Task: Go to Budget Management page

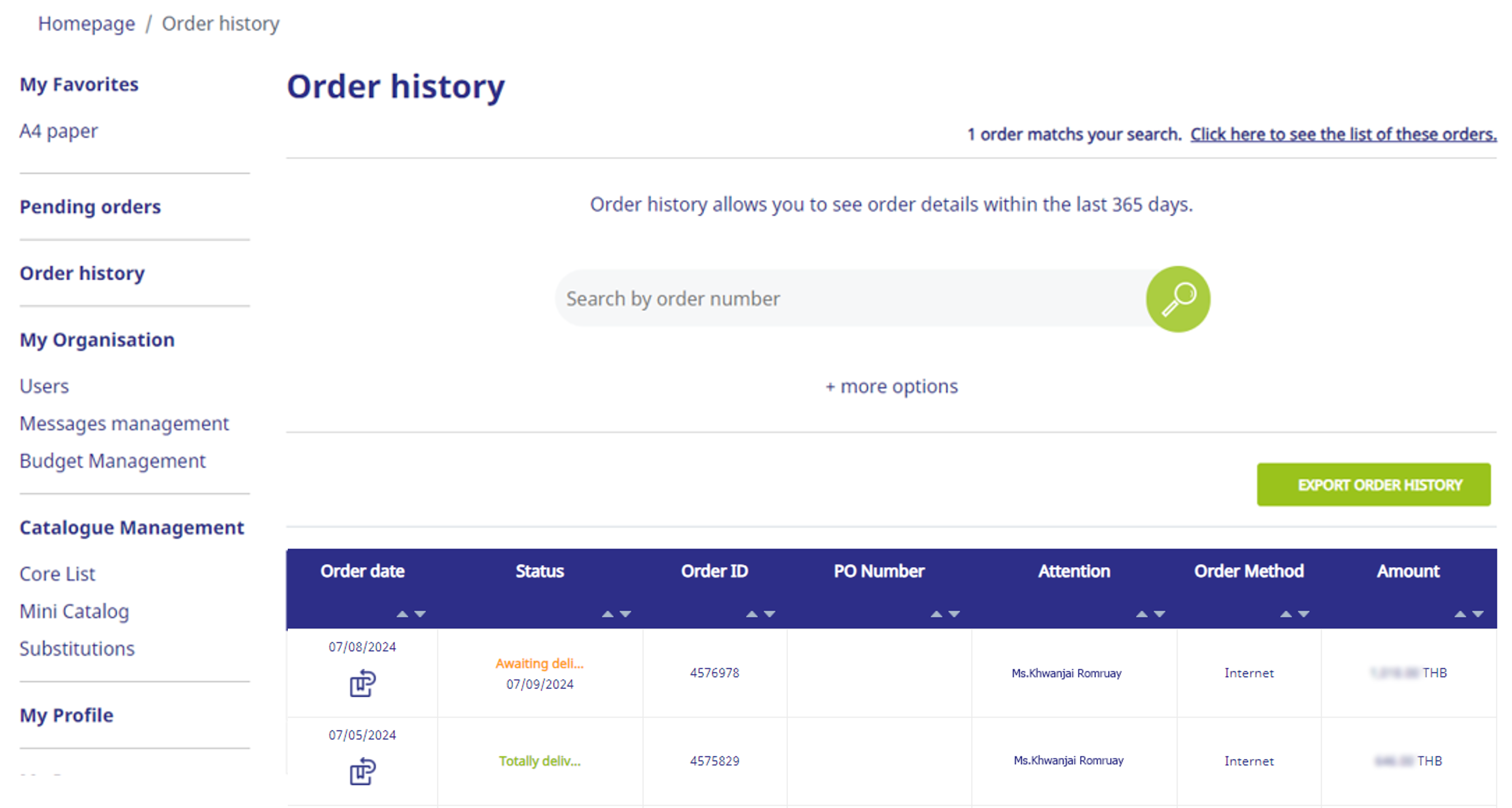Action: point(112,461)
